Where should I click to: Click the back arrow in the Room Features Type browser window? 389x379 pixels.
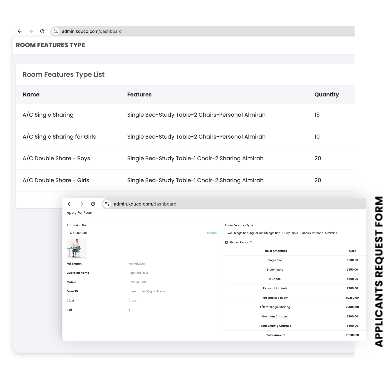point(20,31)
